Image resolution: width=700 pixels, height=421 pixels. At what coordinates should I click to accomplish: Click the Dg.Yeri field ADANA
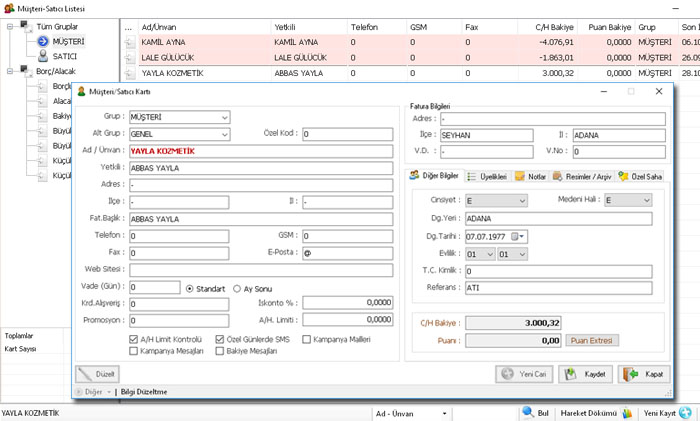pos(558,219)
